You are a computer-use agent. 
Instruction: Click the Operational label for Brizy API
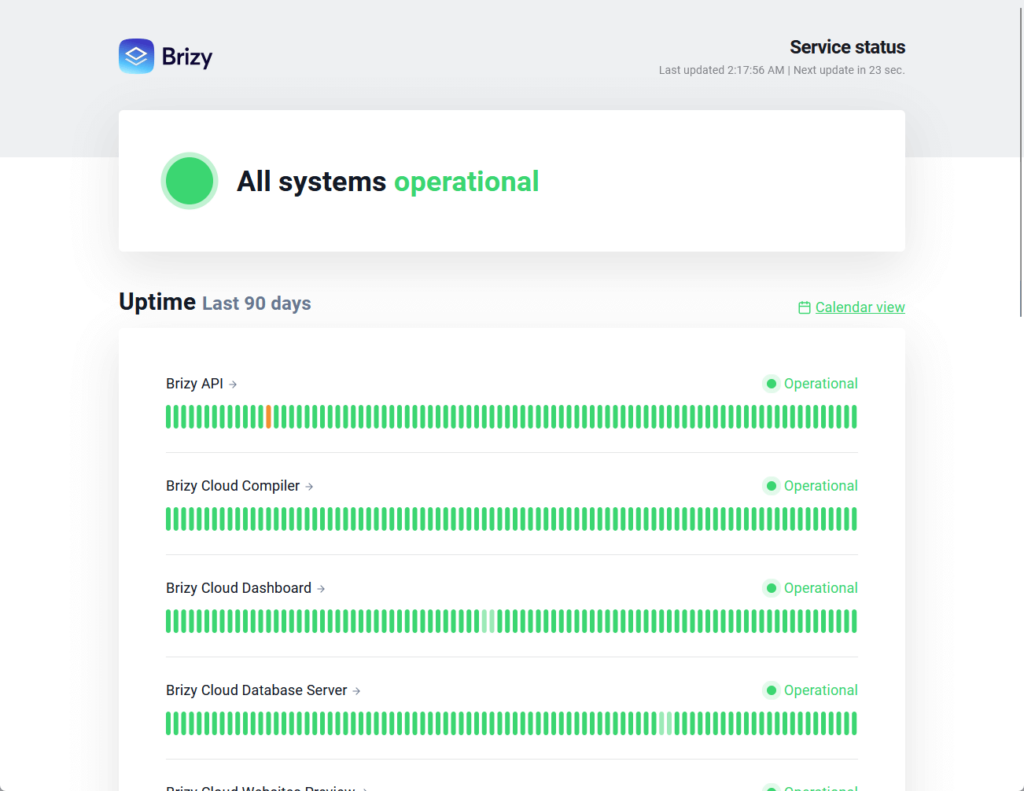tap(820, 383)
